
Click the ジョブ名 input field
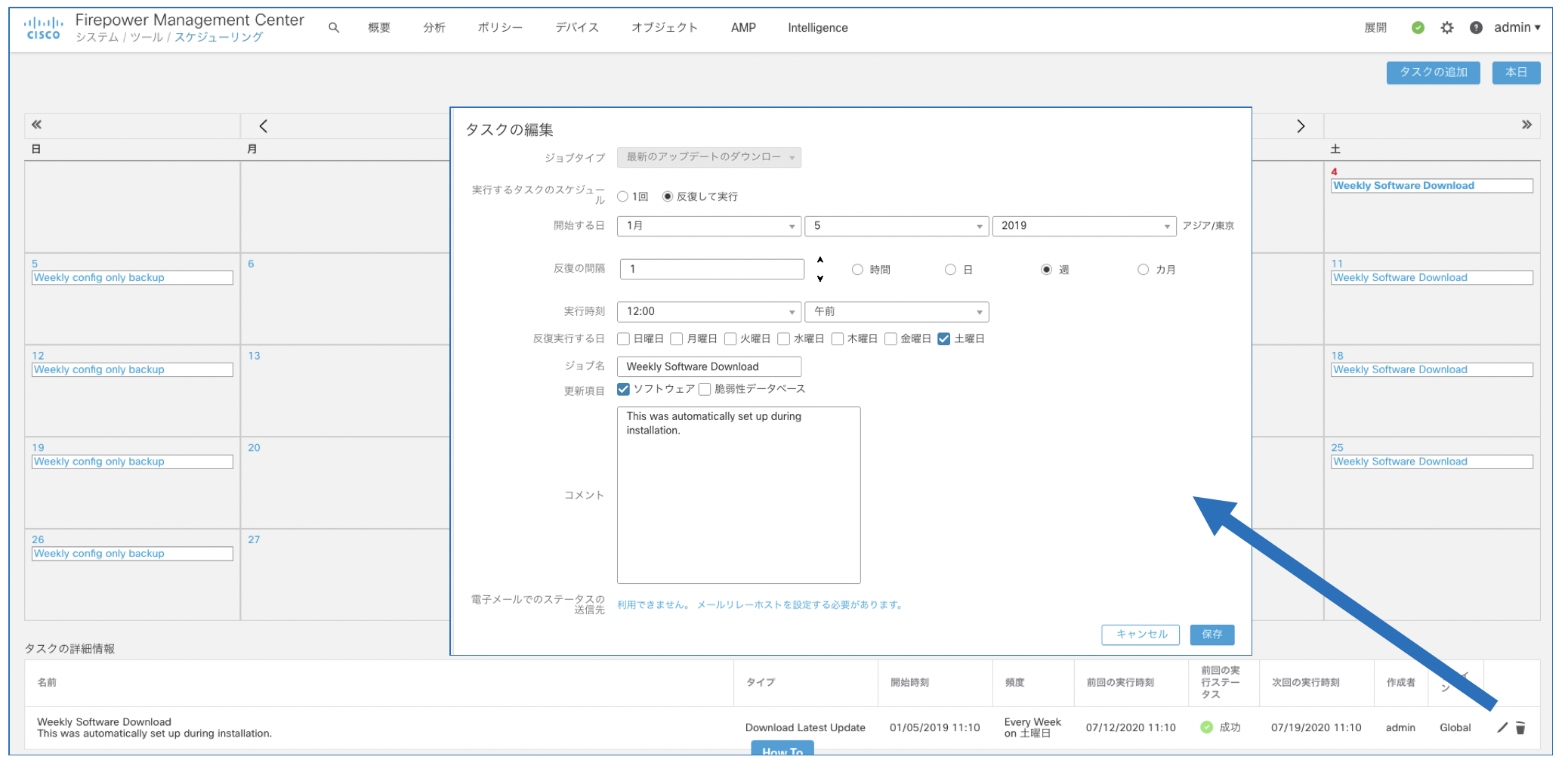pos(708,366)
